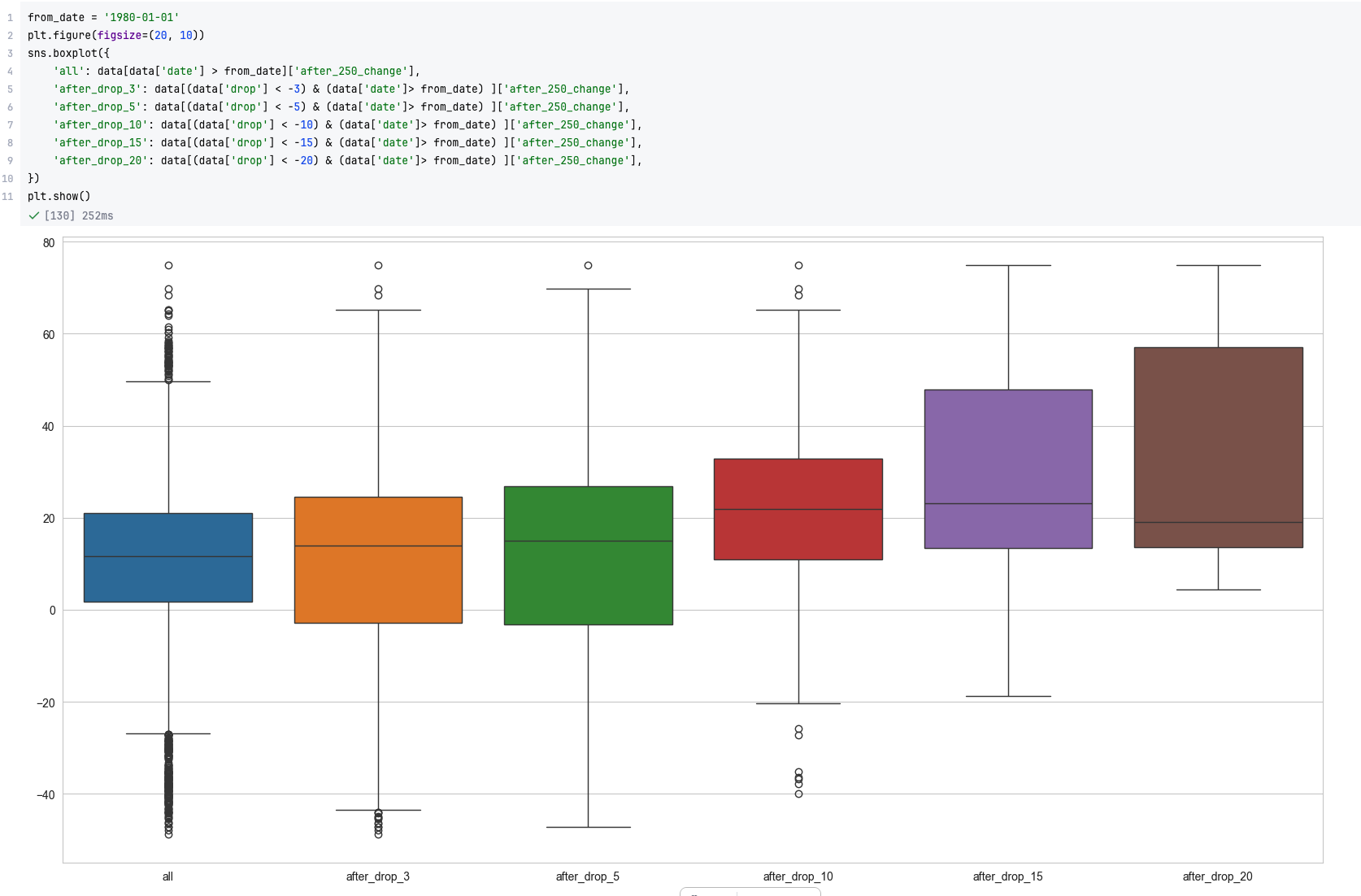Viewport: 1361px width, 896px height.
Task: Click the orange after_drop_3 box
Action: [378, 560]
